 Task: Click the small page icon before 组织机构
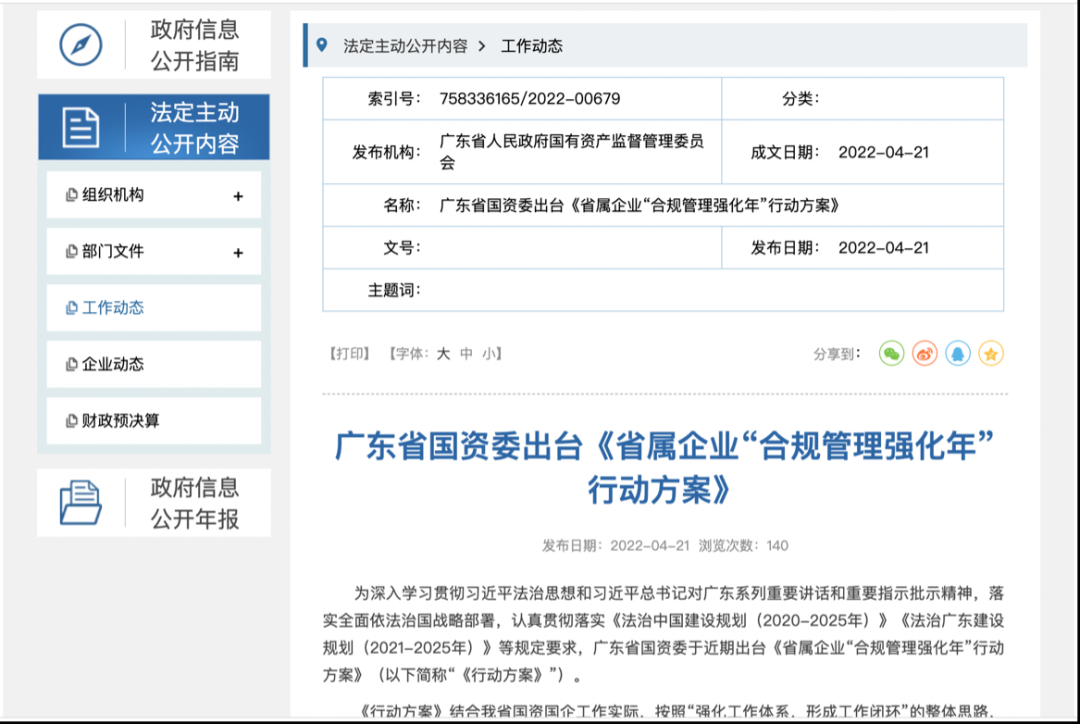pos(71,195)
